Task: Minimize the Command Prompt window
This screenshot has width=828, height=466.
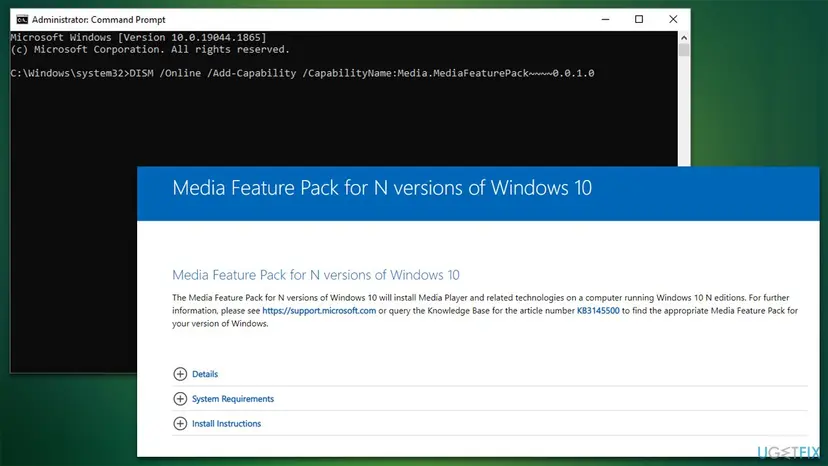Action: pos(606,20)
